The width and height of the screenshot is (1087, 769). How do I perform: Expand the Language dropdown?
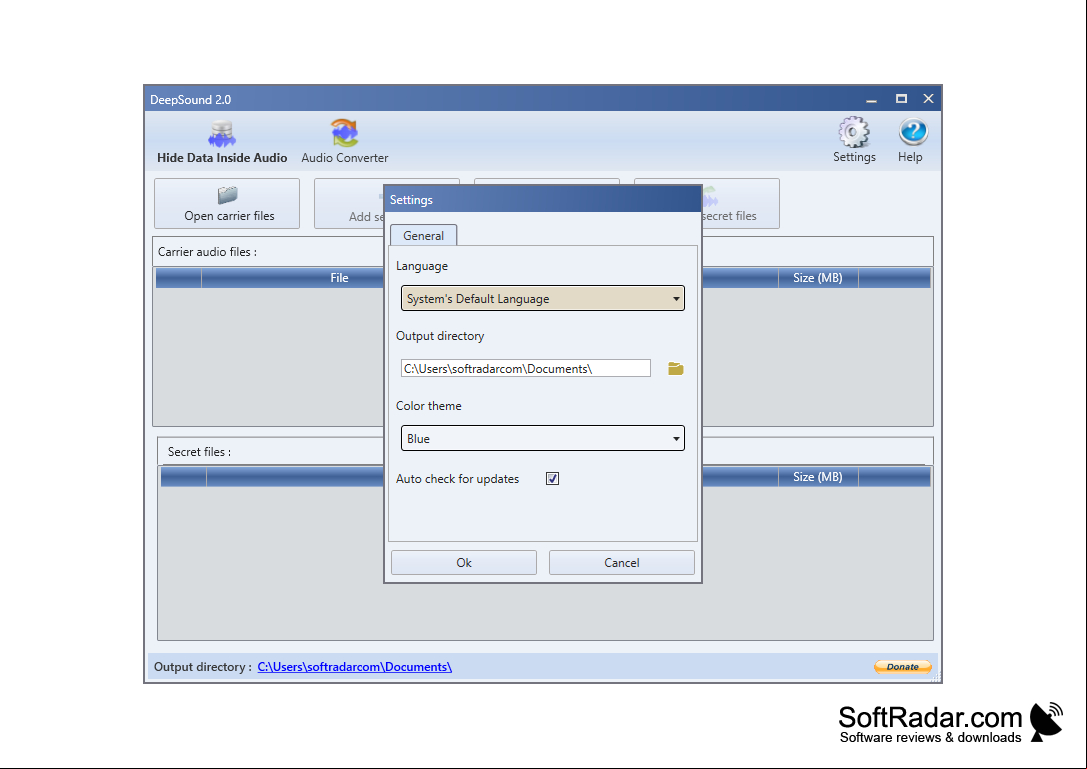pos(543,299)
